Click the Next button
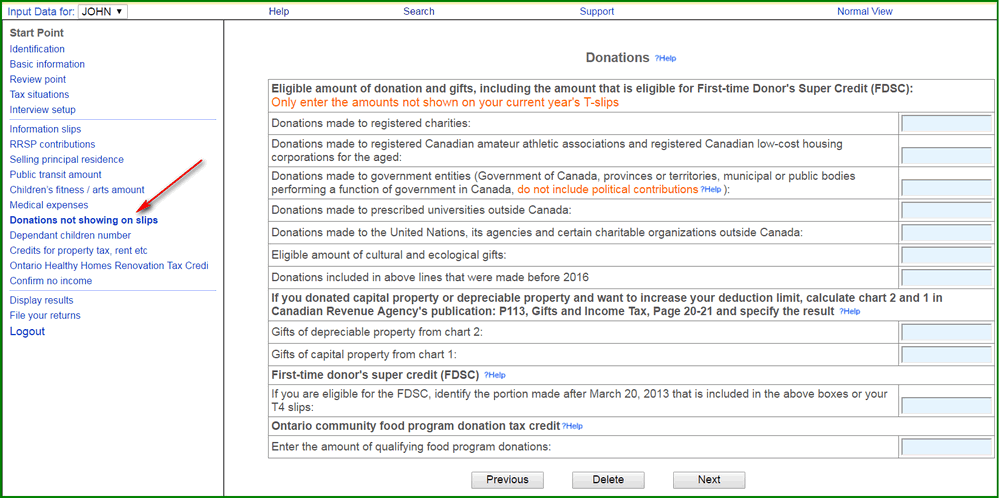This screenshot has width=1000, height=498. coord(709,480)
